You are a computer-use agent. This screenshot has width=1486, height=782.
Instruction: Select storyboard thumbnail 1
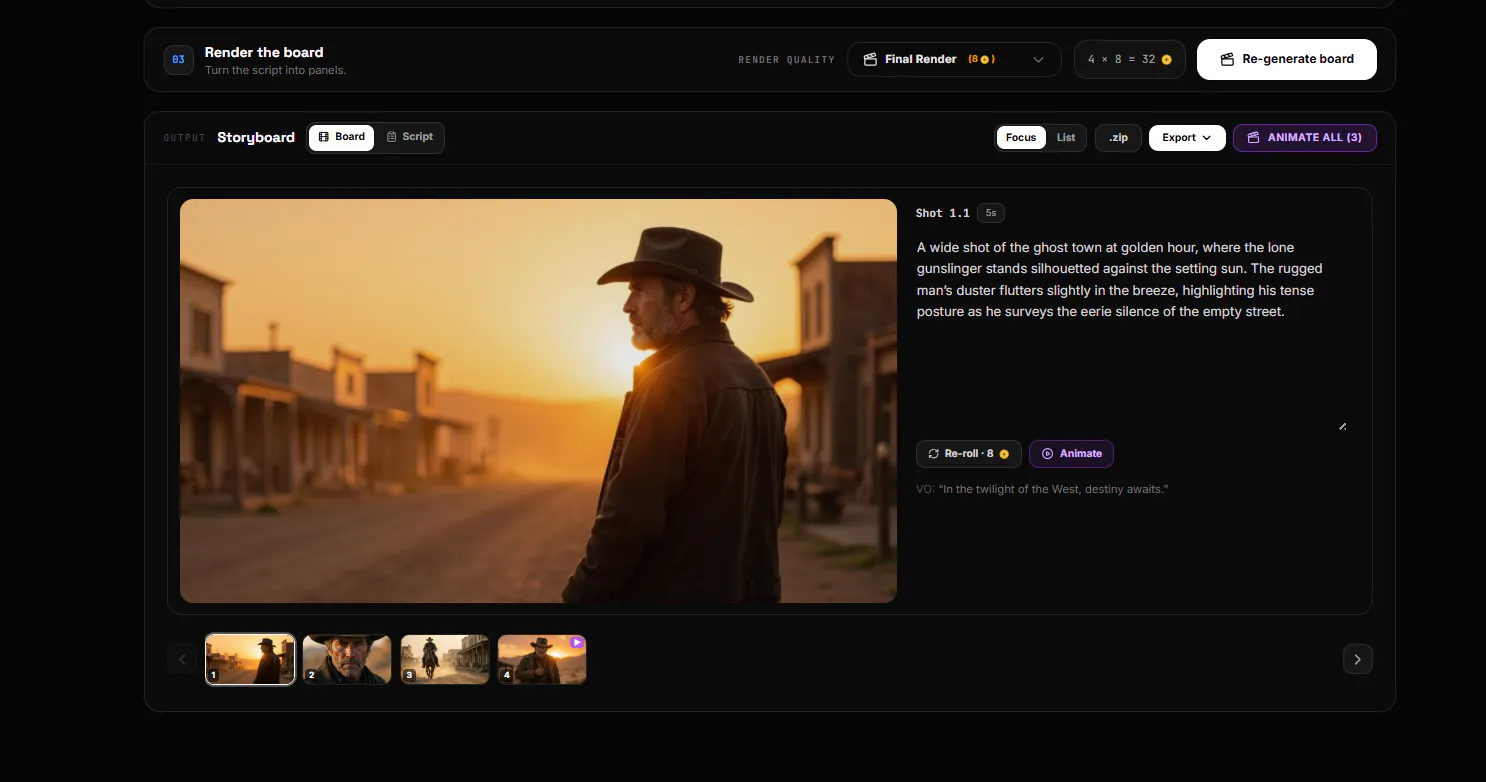tap(250, 659)
